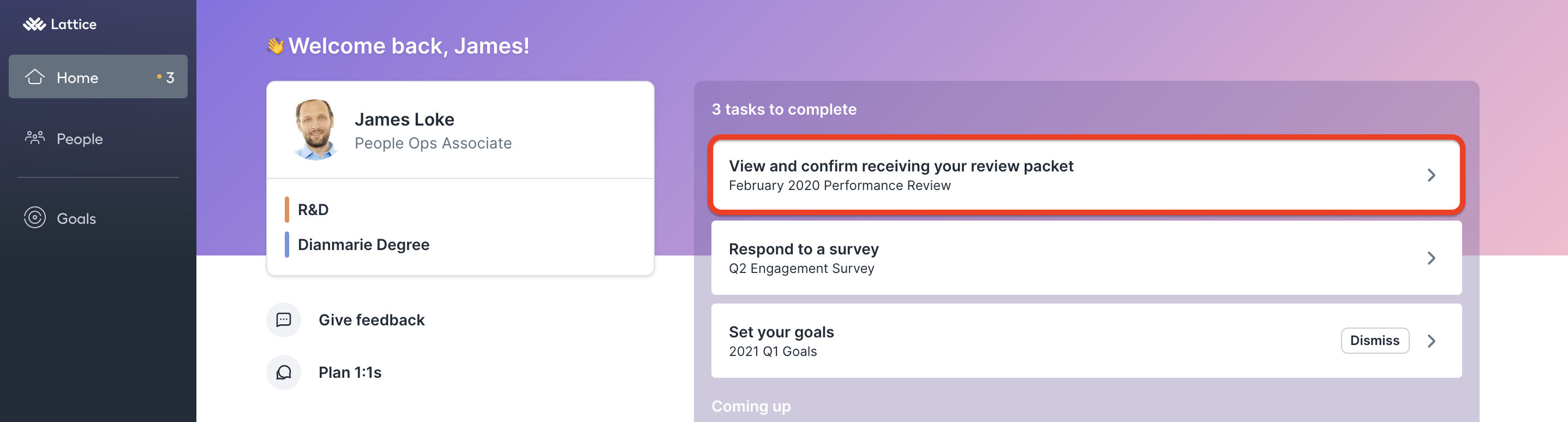This screenshot has width=1568, height=422.
Task: Click the Plan 1:1s link
Action: click(x=350, y=372)
